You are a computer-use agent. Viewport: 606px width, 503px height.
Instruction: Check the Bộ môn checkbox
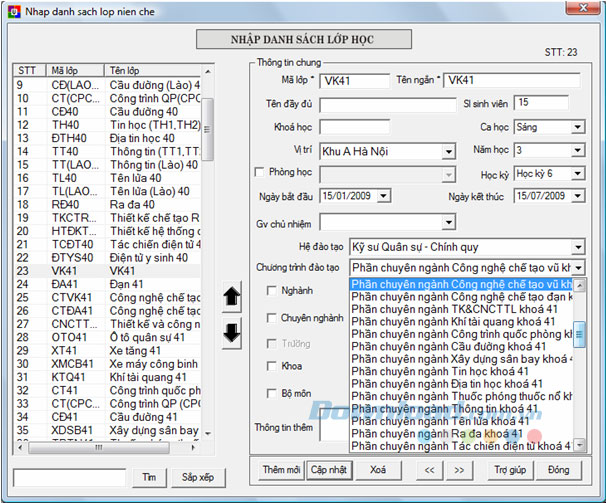(273, 393)
